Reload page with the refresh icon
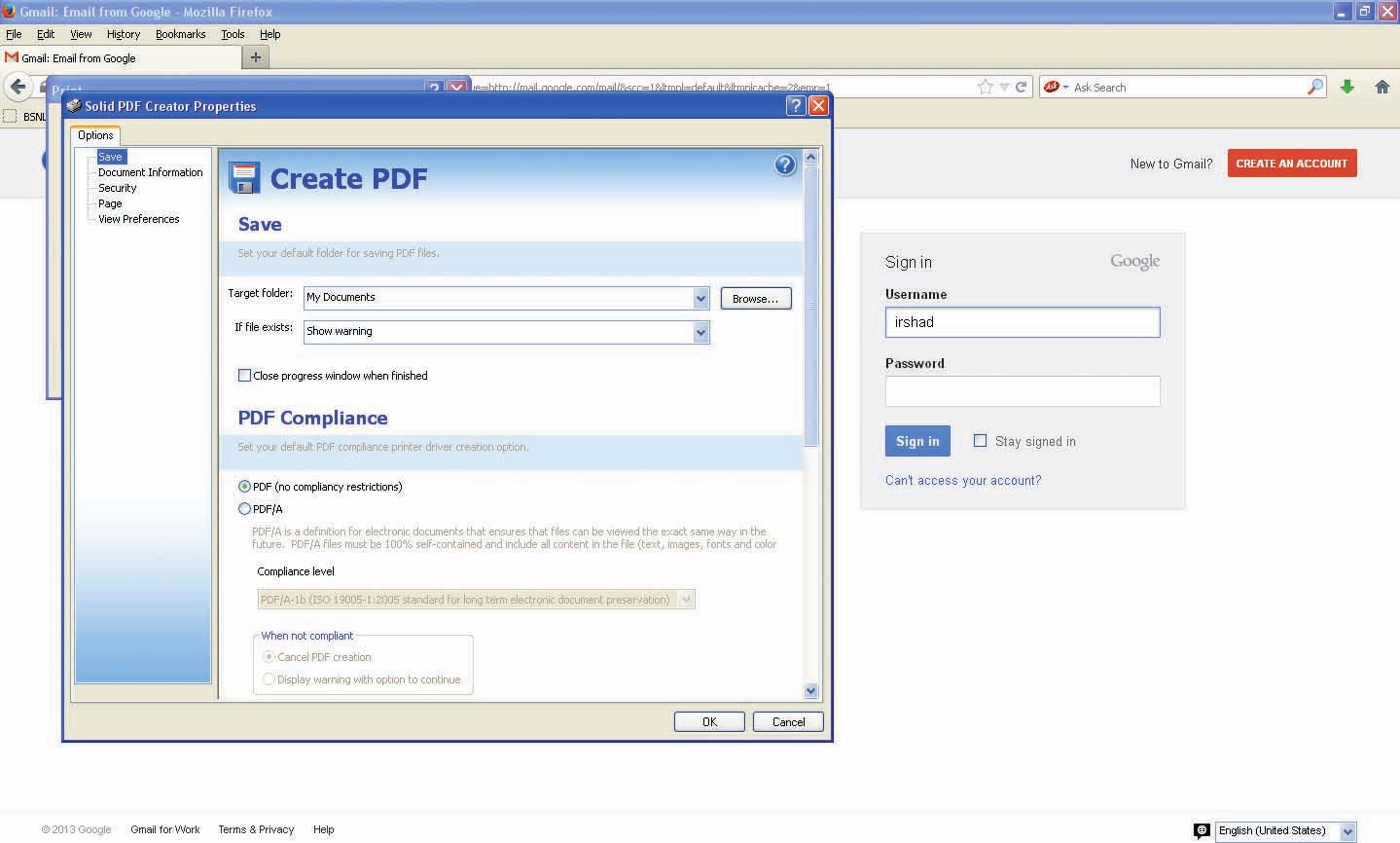Screen dimensions: 1400x843 pos(1021,87)
